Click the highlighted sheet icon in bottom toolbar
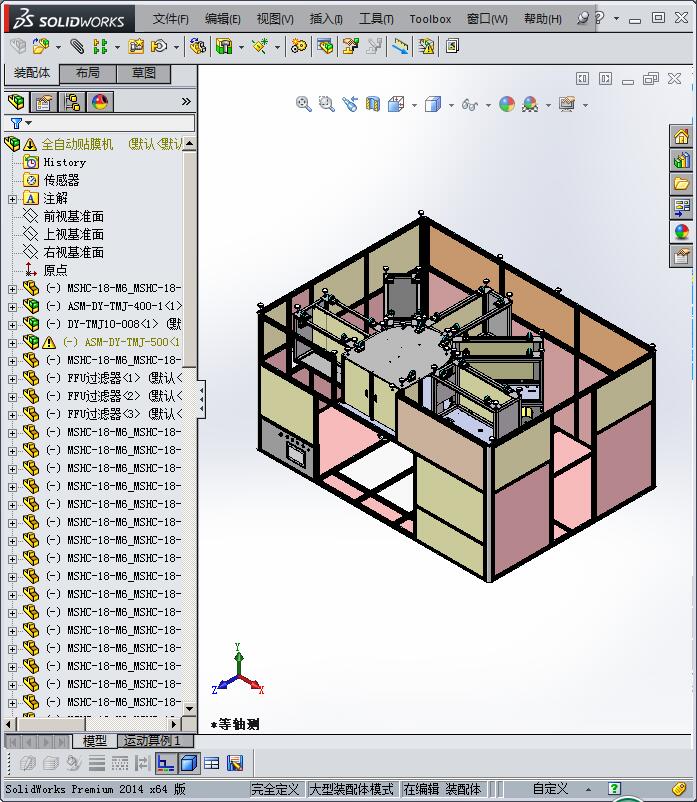The height and width of the screenshot is (802, 697). tap(235, 764)
